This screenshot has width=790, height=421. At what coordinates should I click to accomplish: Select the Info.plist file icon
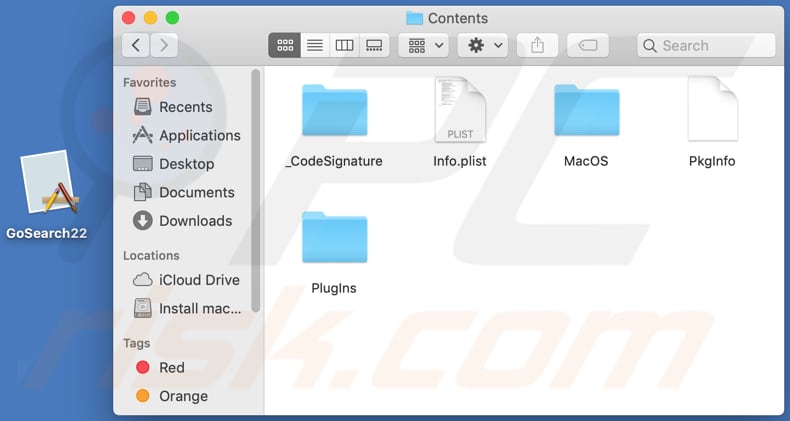tap(460, 109)
